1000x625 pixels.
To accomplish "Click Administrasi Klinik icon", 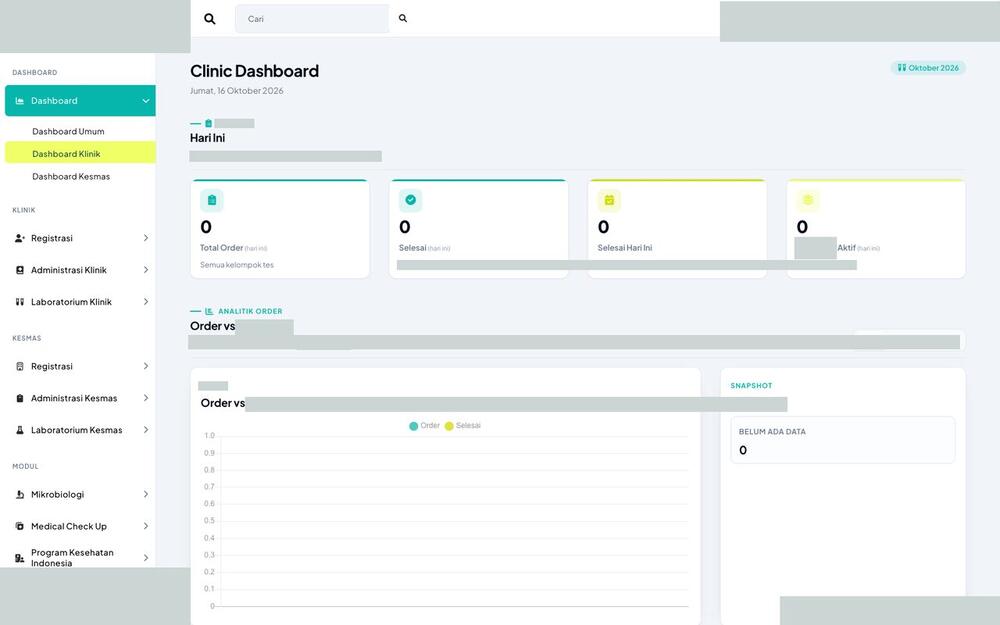I will pos(20,270).
